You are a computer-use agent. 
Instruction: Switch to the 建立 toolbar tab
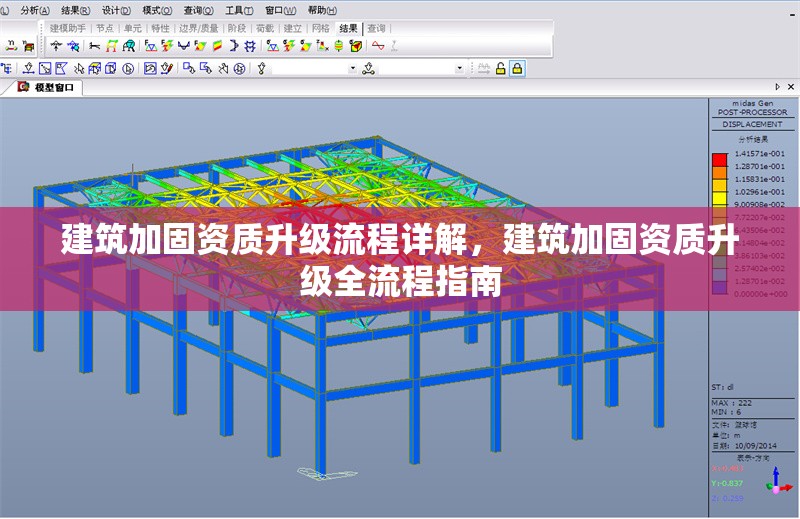293,29
